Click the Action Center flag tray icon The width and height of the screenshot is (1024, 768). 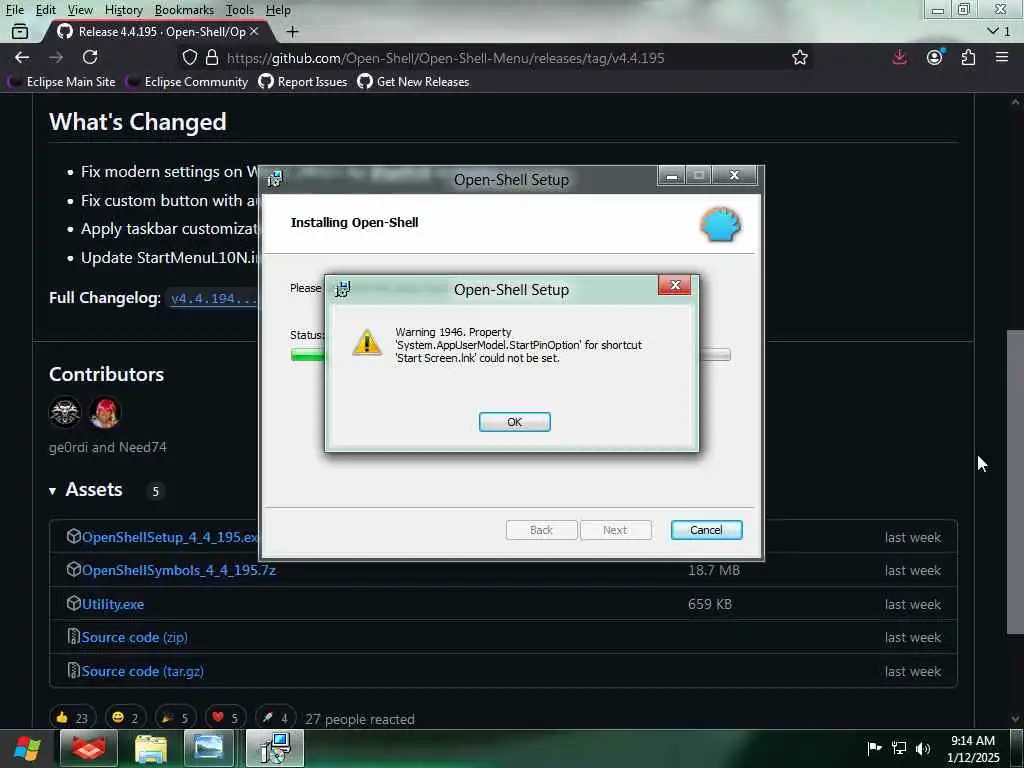pos(874,748)
